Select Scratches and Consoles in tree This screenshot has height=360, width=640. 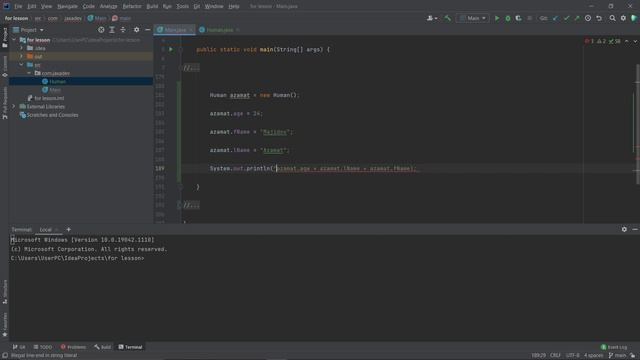52,115
